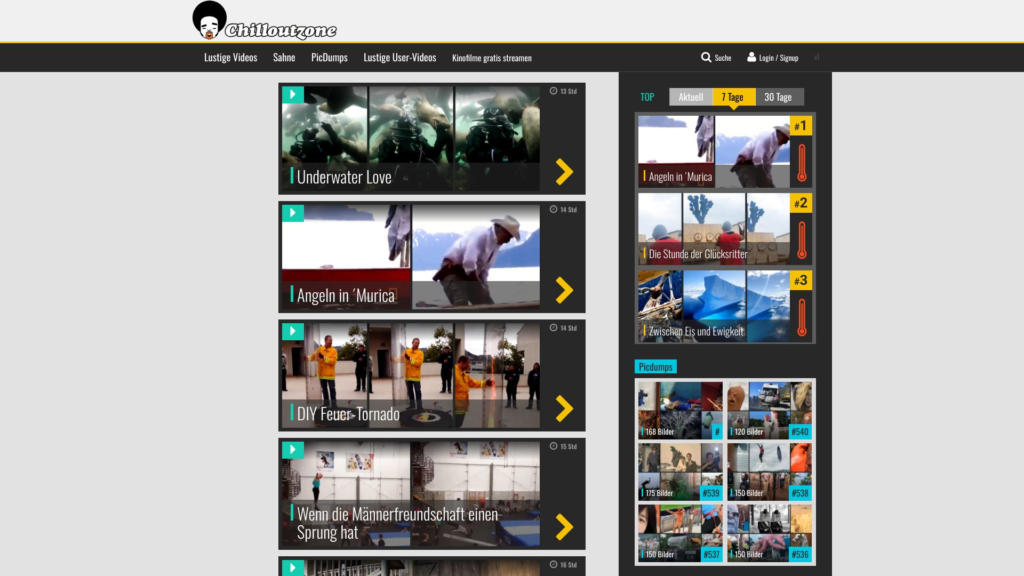Play the Angeln in 'Murica video icon

point(293,213)
